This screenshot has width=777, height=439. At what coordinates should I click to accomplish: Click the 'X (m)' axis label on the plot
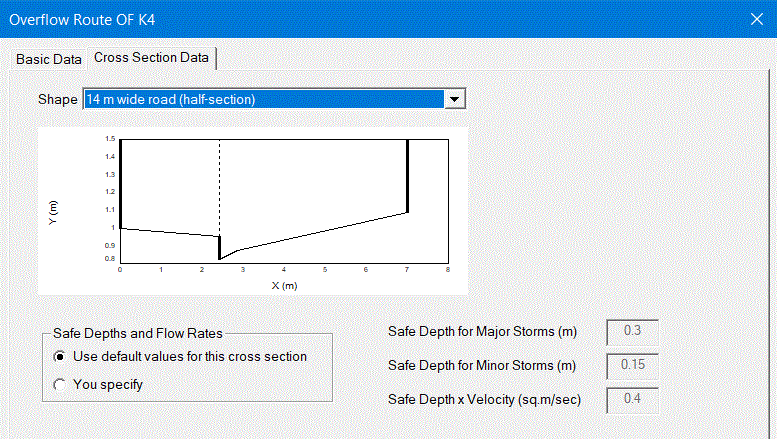coord(284,286)
